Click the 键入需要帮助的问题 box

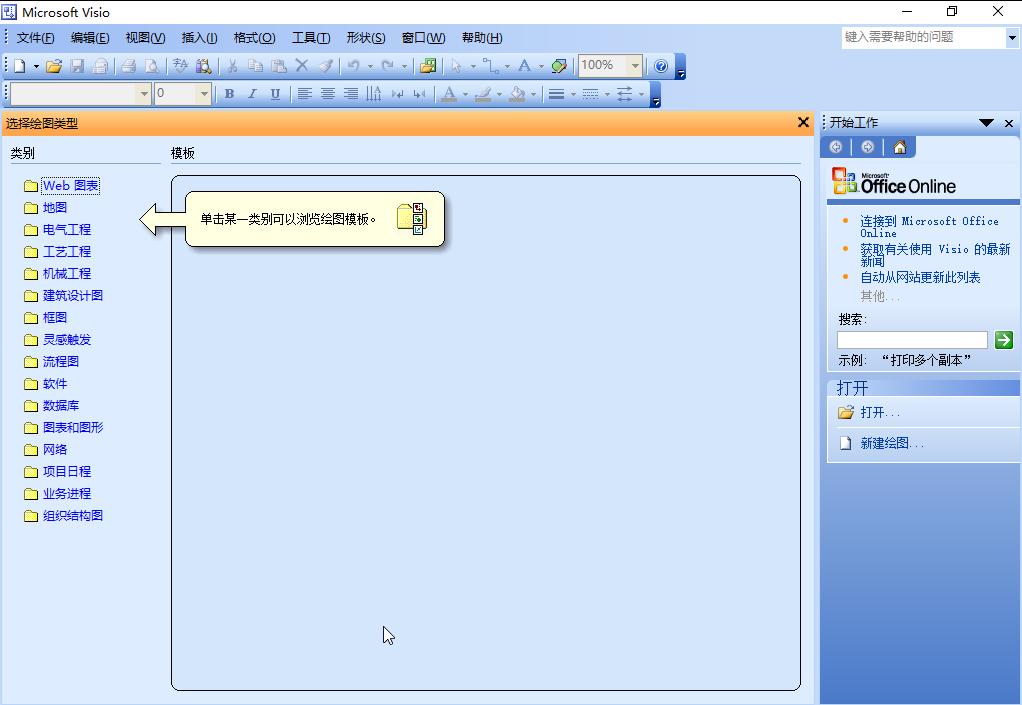click(924, 38)
